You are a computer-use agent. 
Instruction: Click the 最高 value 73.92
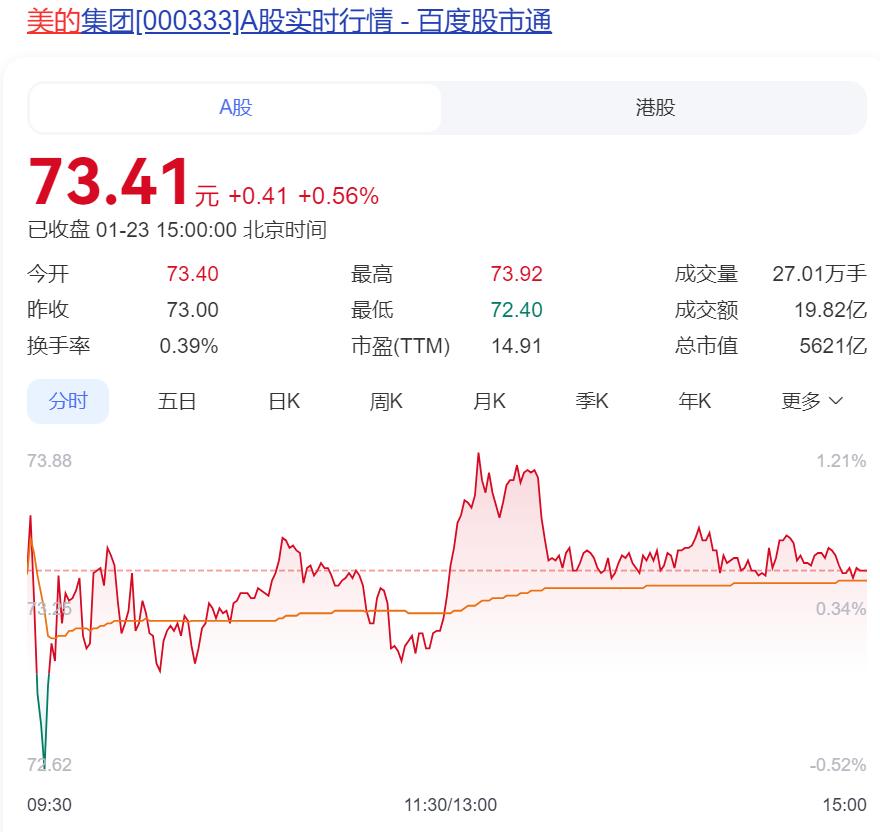[517, 274]
